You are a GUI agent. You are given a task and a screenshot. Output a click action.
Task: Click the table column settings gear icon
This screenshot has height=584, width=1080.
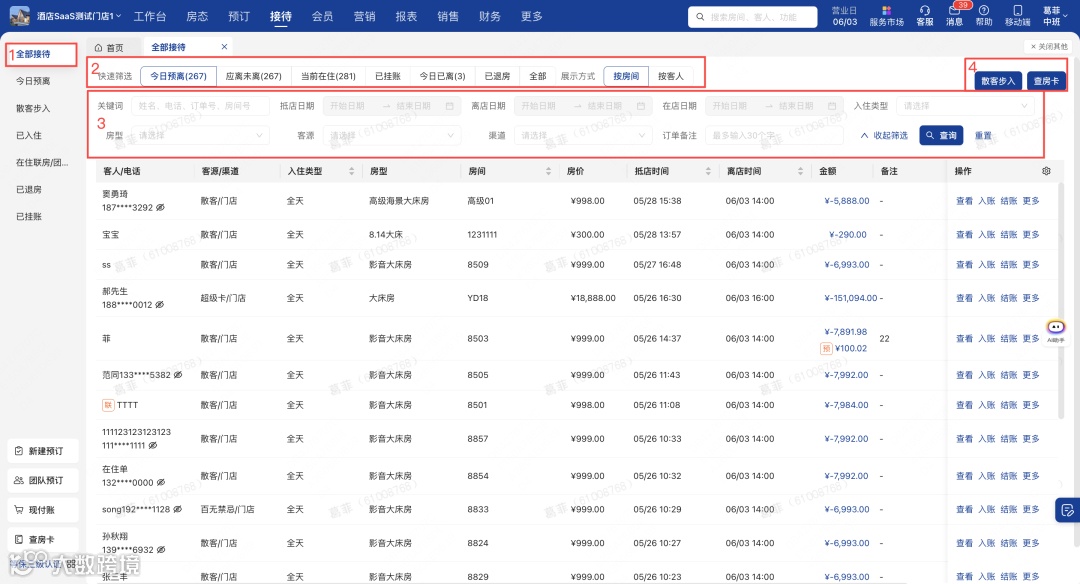click(1046, 171)
